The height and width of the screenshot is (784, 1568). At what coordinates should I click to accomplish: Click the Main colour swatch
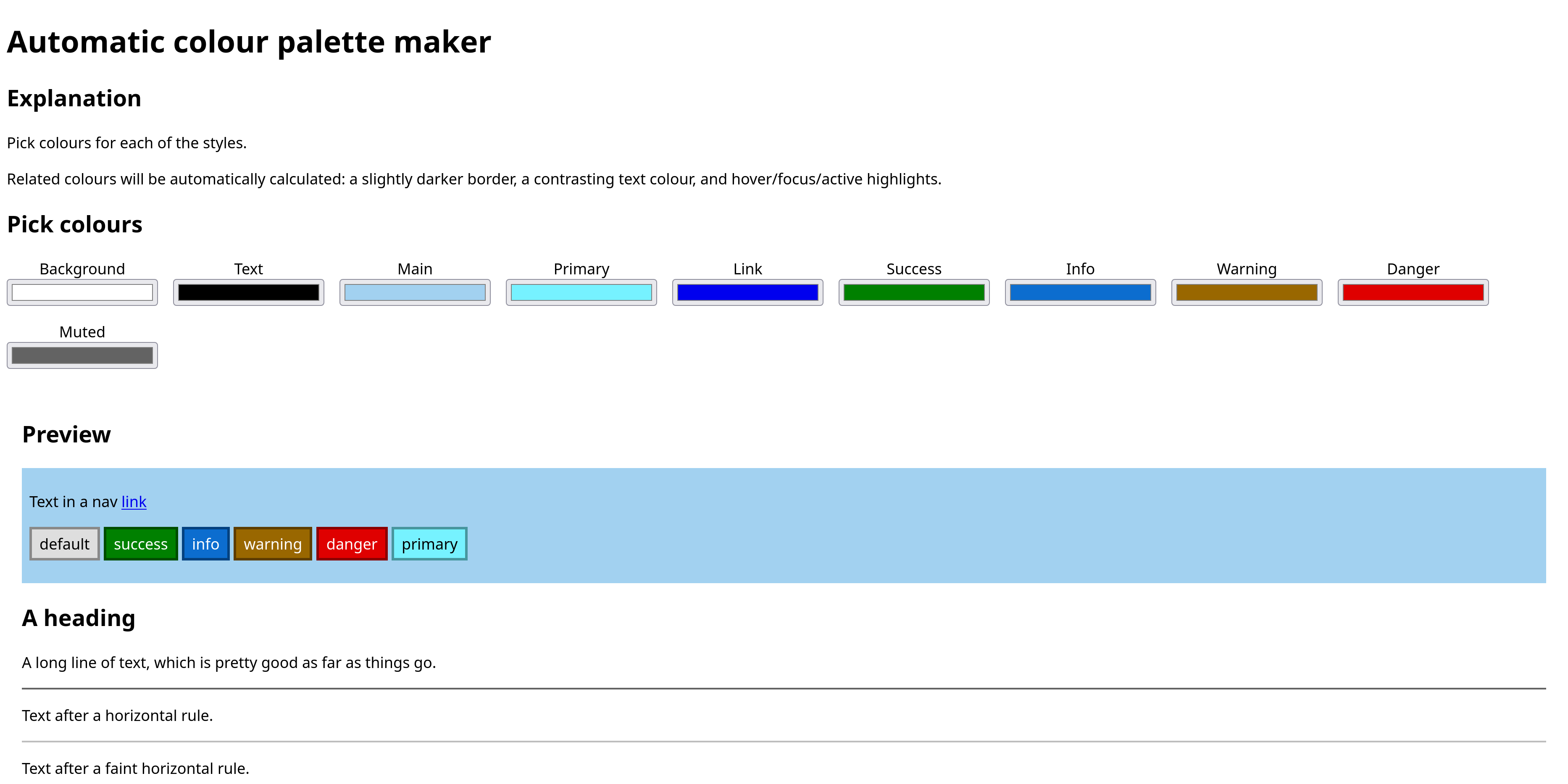pos(415,292)
